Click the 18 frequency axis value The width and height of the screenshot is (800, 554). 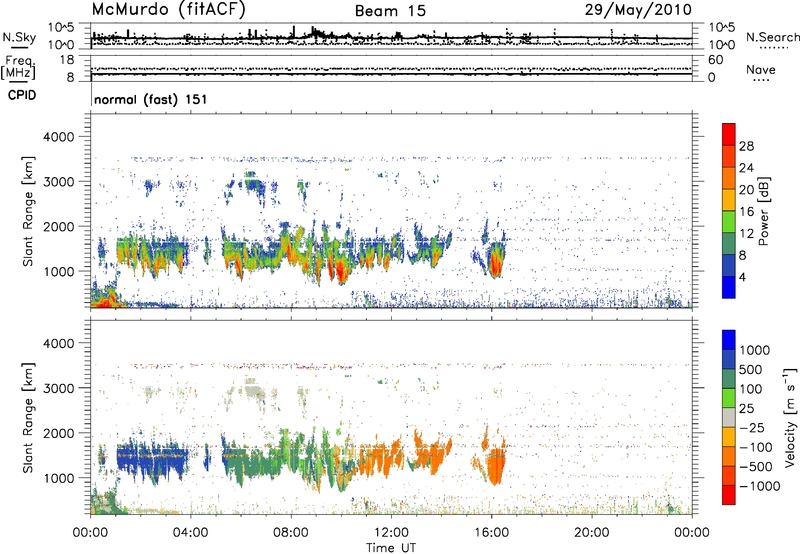click(67, 60)
